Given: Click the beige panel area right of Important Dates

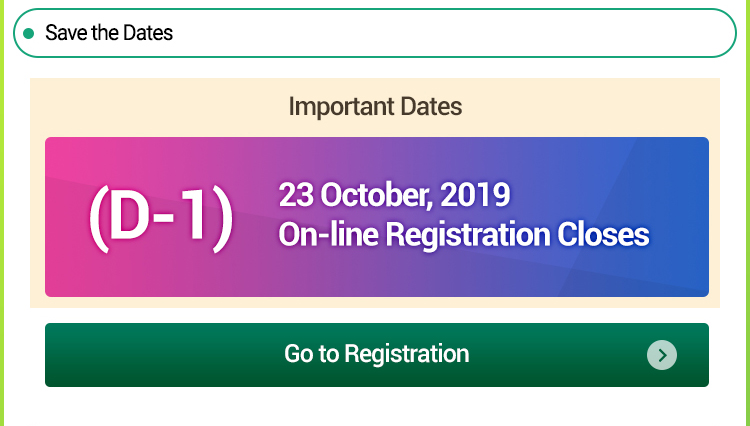Looking at the screenshot, I should point(600,105).
